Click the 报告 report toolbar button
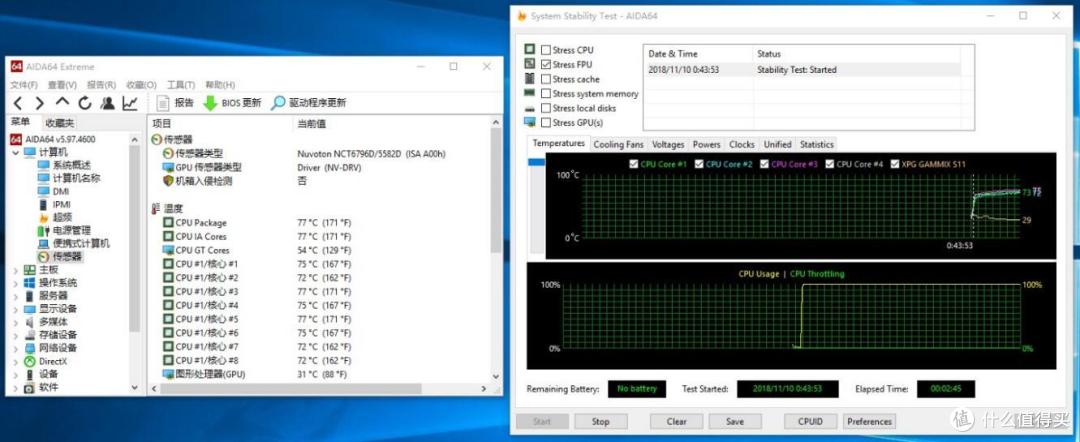 [x=175, y=103]
